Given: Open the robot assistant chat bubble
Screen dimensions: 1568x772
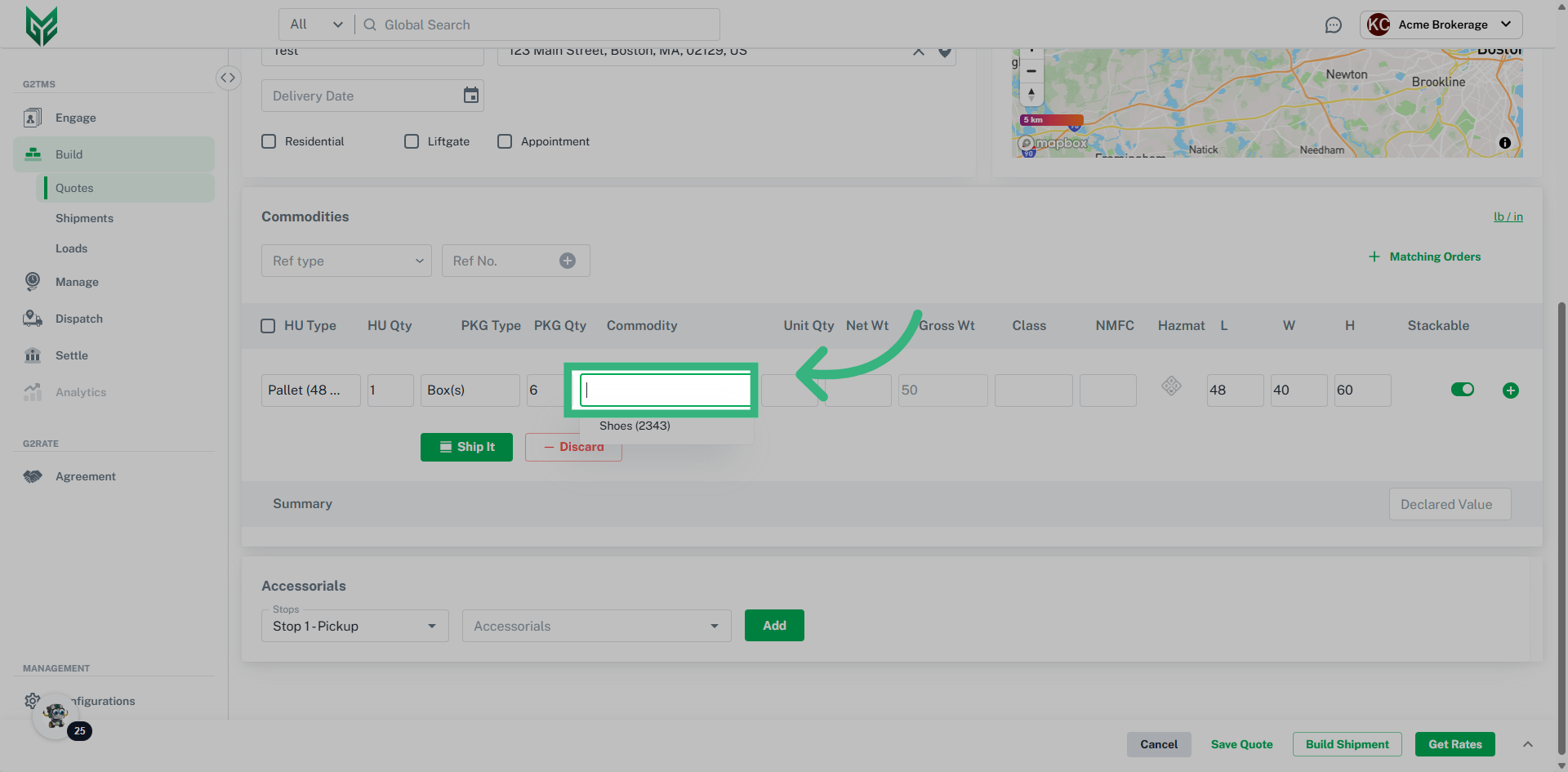Looking at the screenshot, I should coord(56,716).
